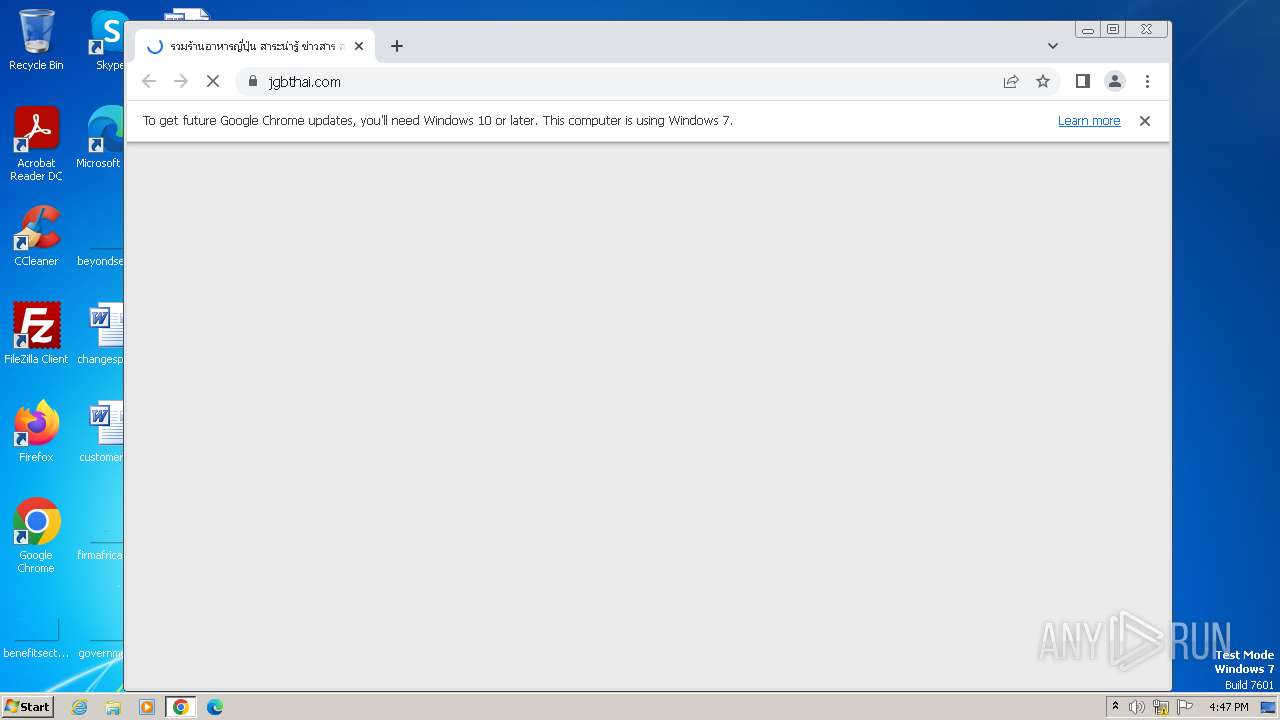Select the loading Thai-titled tab
This screenshot has height=720, width=1280.
pyautogui.click(x=255, y=46)
